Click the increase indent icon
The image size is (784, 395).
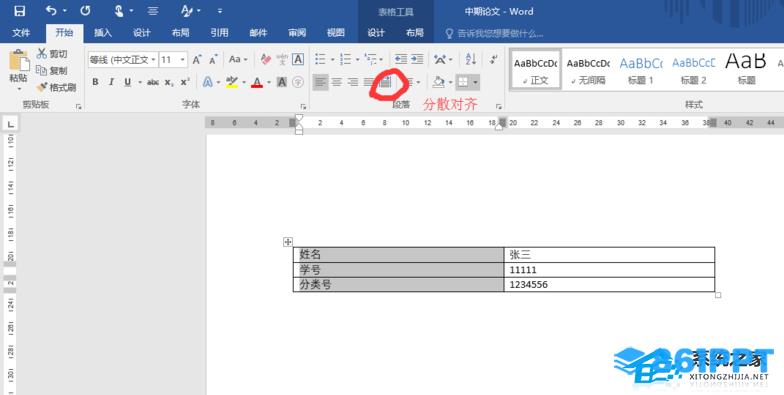(417, 59)
